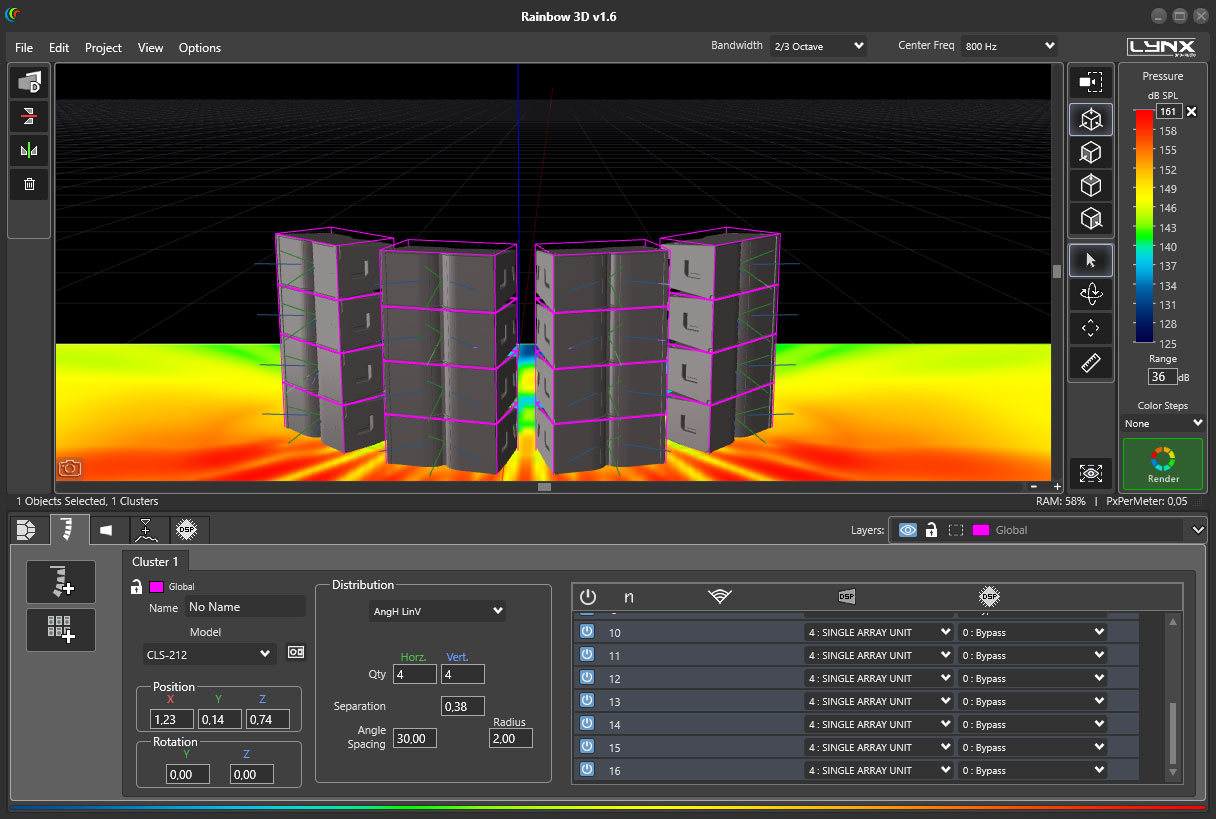Toggle the layer visibility eye icon
The image size is (1216, 819).
click(x=907, y=530)
